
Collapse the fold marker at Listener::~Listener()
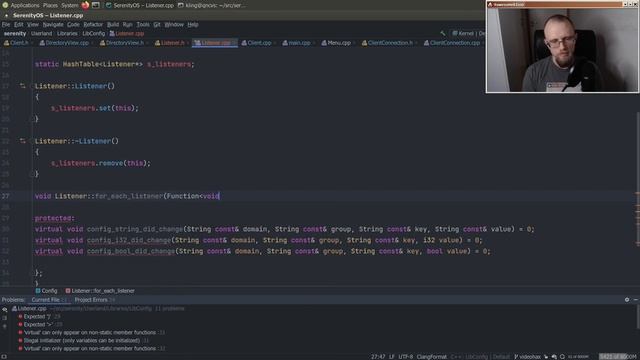pyautogui.click(x=32, y=141)
